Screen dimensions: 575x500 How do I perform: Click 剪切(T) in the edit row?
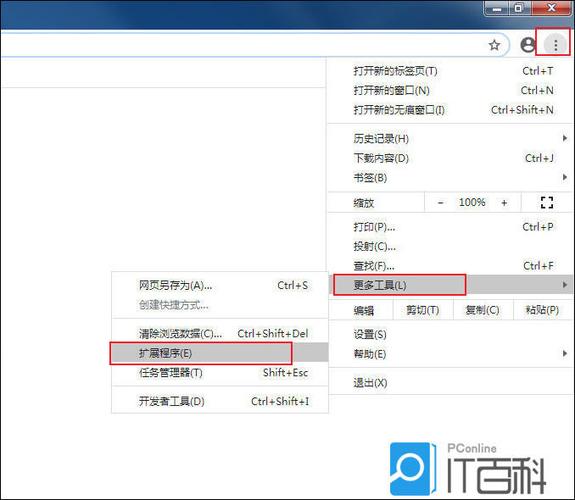coord(423,310)
